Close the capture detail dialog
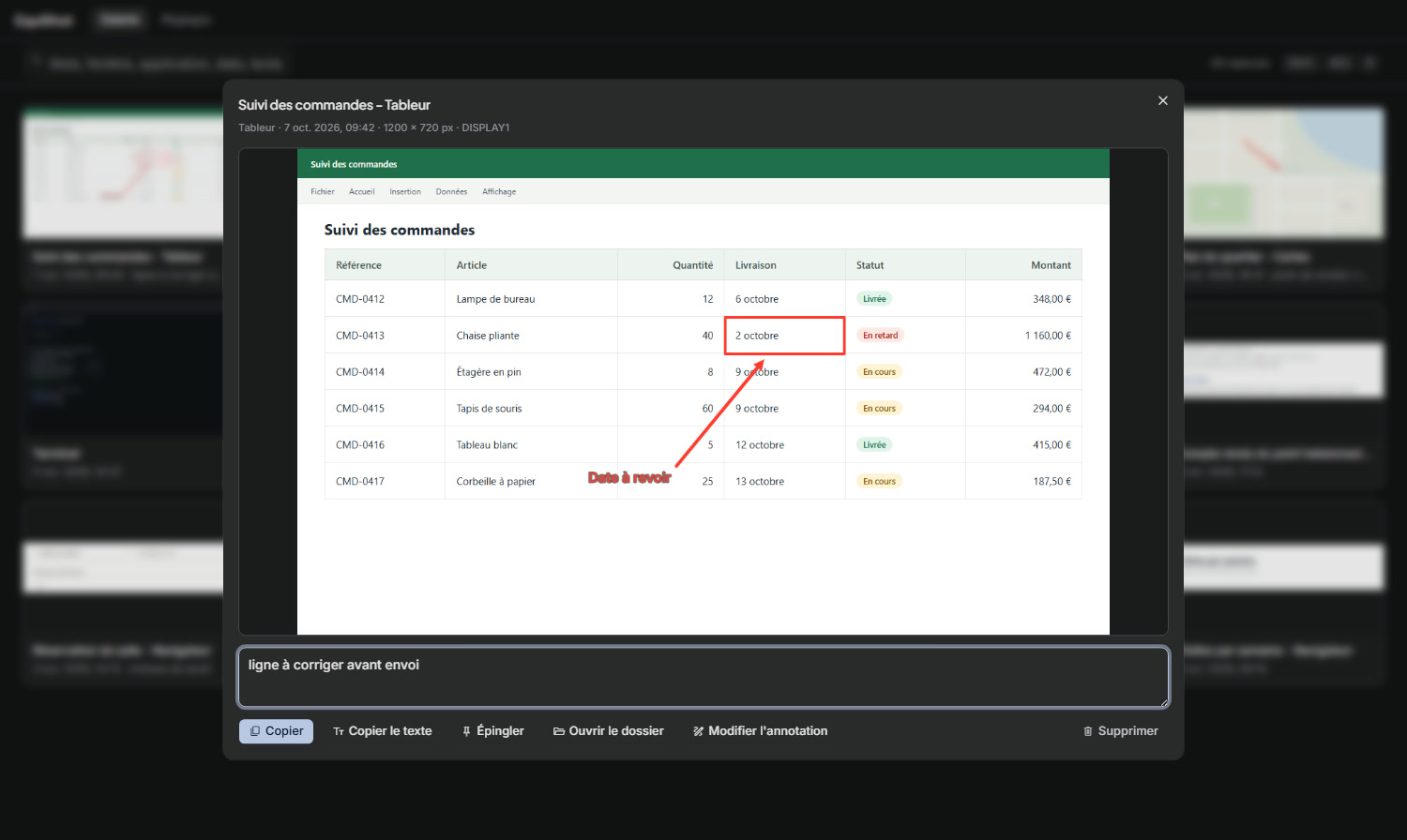Viewport: 1407px width, 840px height. (x=1163, y=100)
